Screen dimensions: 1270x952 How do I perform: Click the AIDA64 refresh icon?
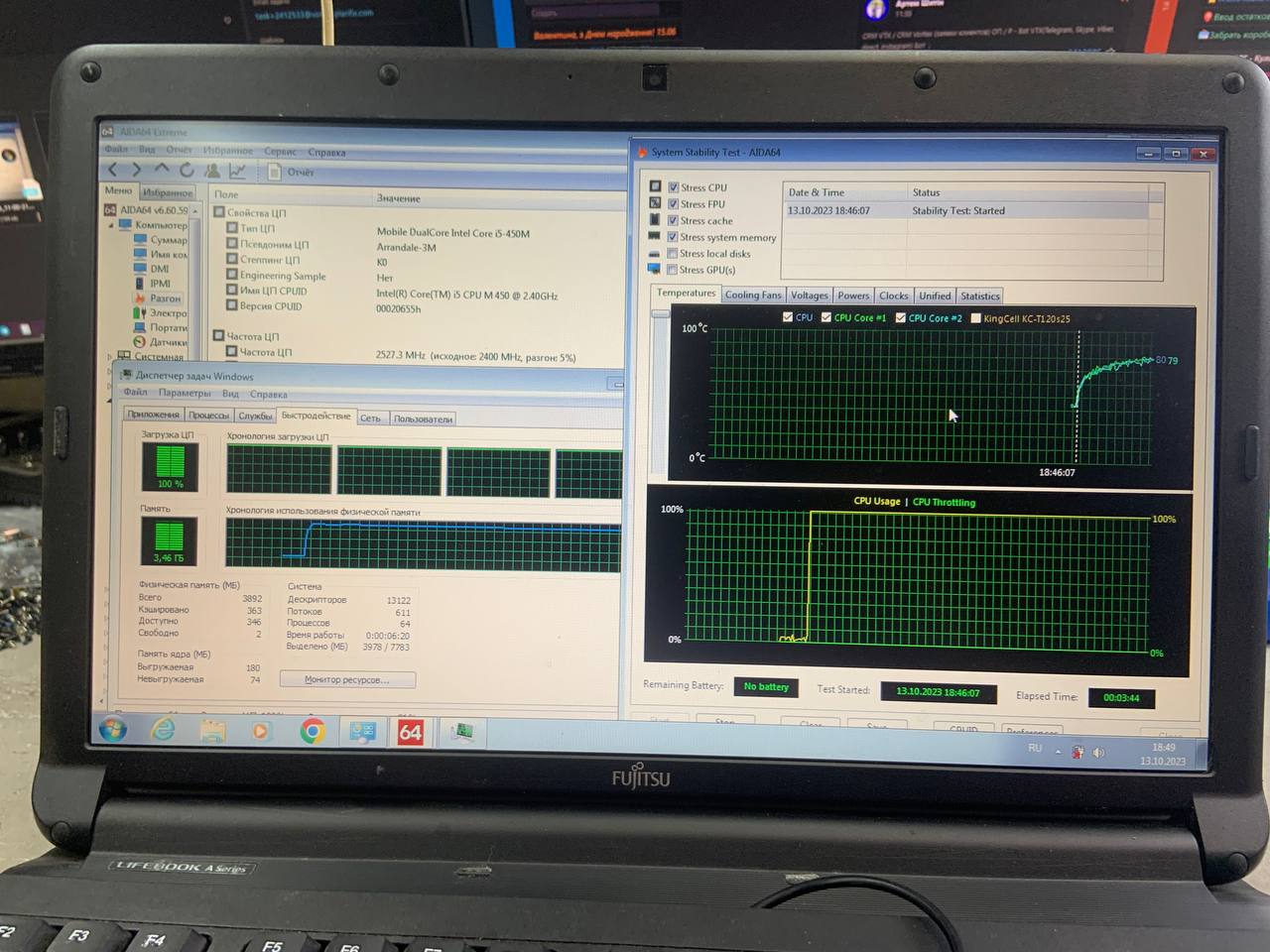[x=187, y=171]
